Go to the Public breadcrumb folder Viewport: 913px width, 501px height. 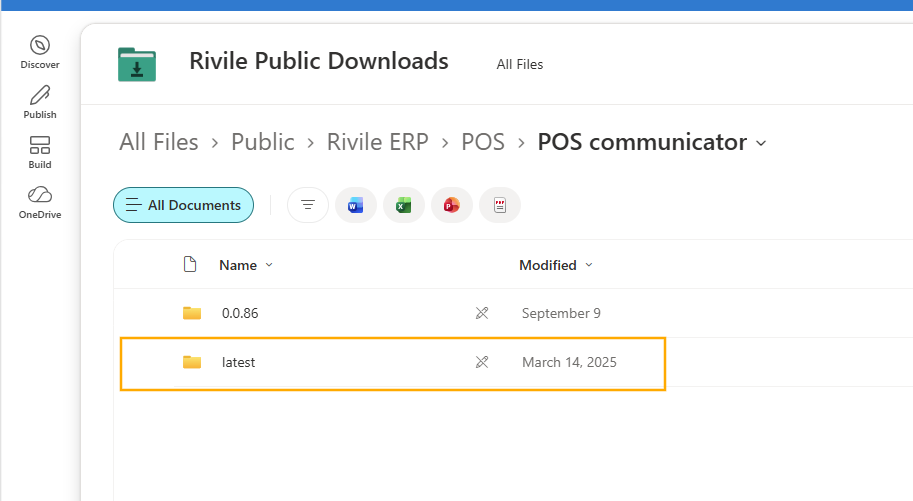(x=263, y=142)
